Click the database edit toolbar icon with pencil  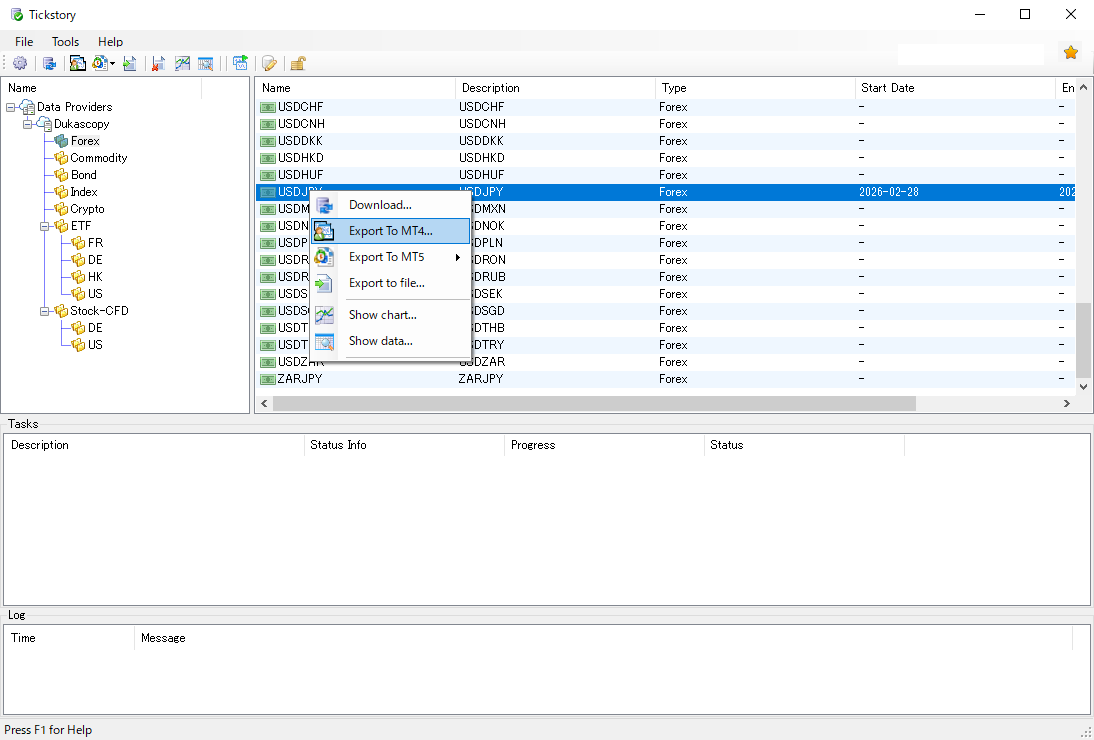coord(269,63)
